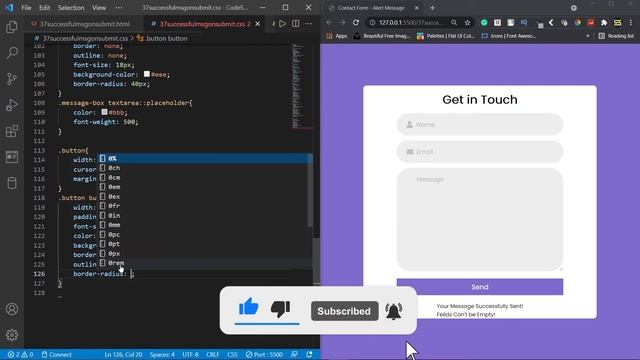Open the Palettes | Flat UI Col... bookmark
This screenshot has height=360, width=640.
pos(446,36)
